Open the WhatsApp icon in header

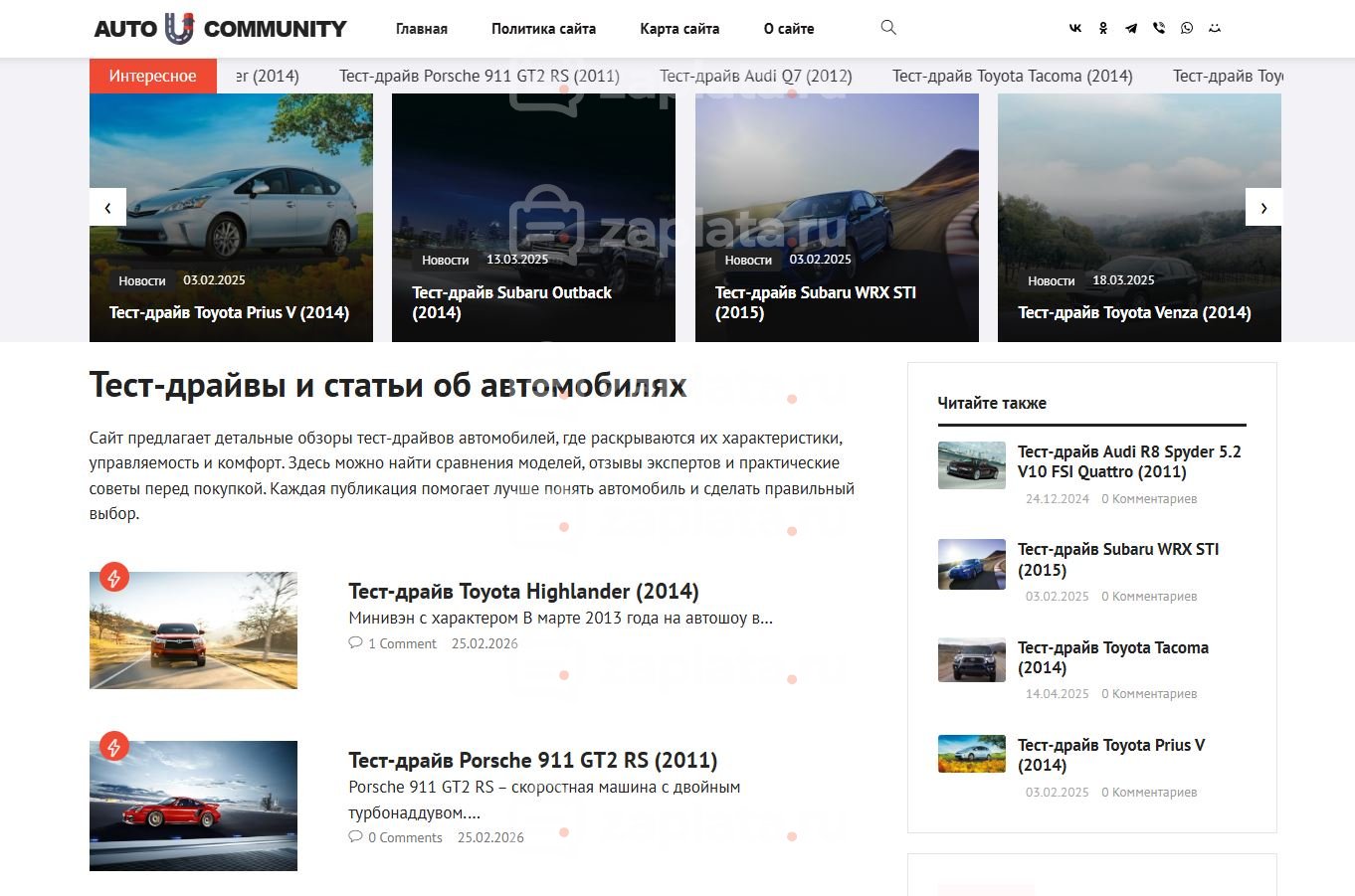pos(1187,29)
